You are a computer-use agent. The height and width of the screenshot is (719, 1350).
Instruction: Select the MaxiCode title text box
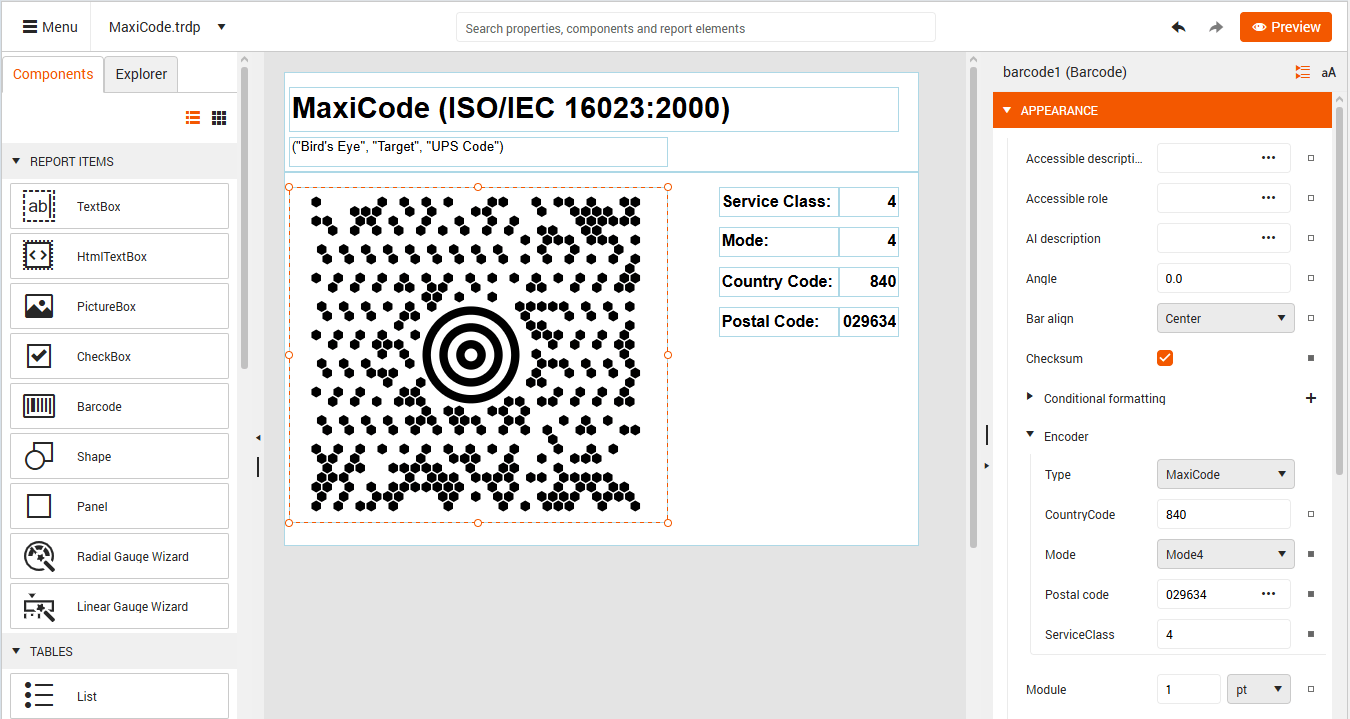593,109
